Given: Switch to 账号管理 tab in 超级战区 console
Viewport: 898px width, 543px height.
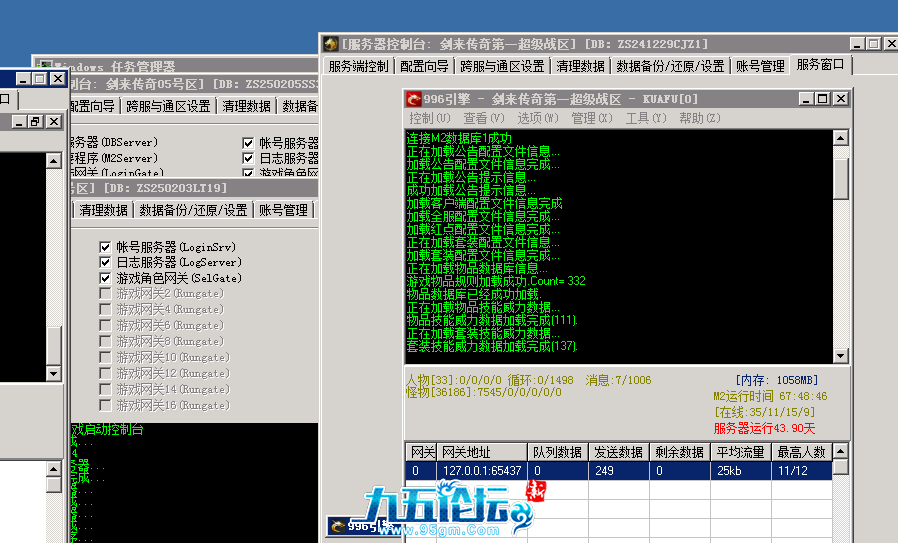Looking at the screenshot, I should [760, 66].
